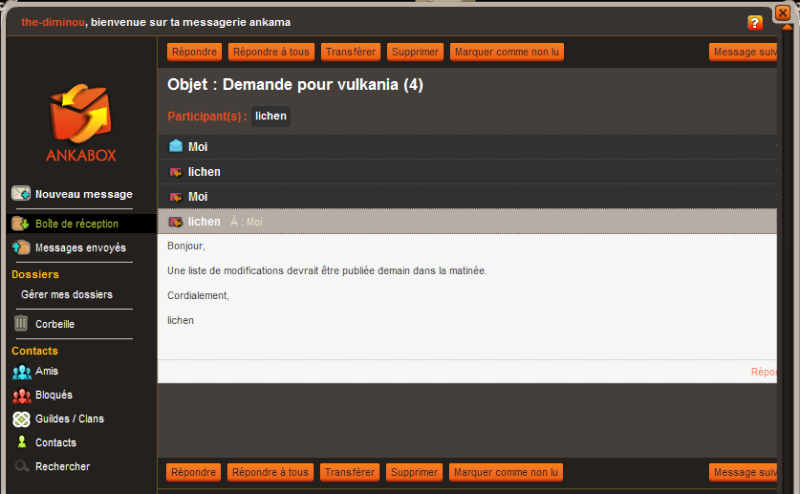Close the messagerie window with the X

782,13
